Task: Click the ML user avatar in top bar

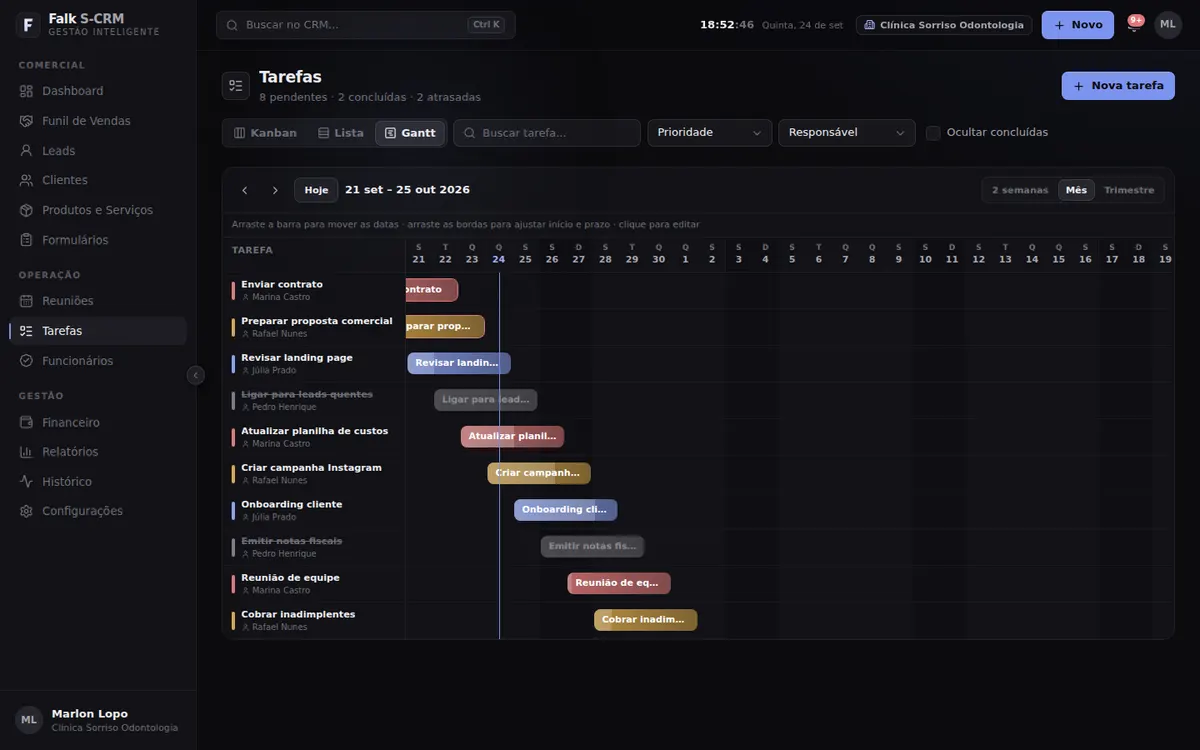Action: [x=1168, y=25]
